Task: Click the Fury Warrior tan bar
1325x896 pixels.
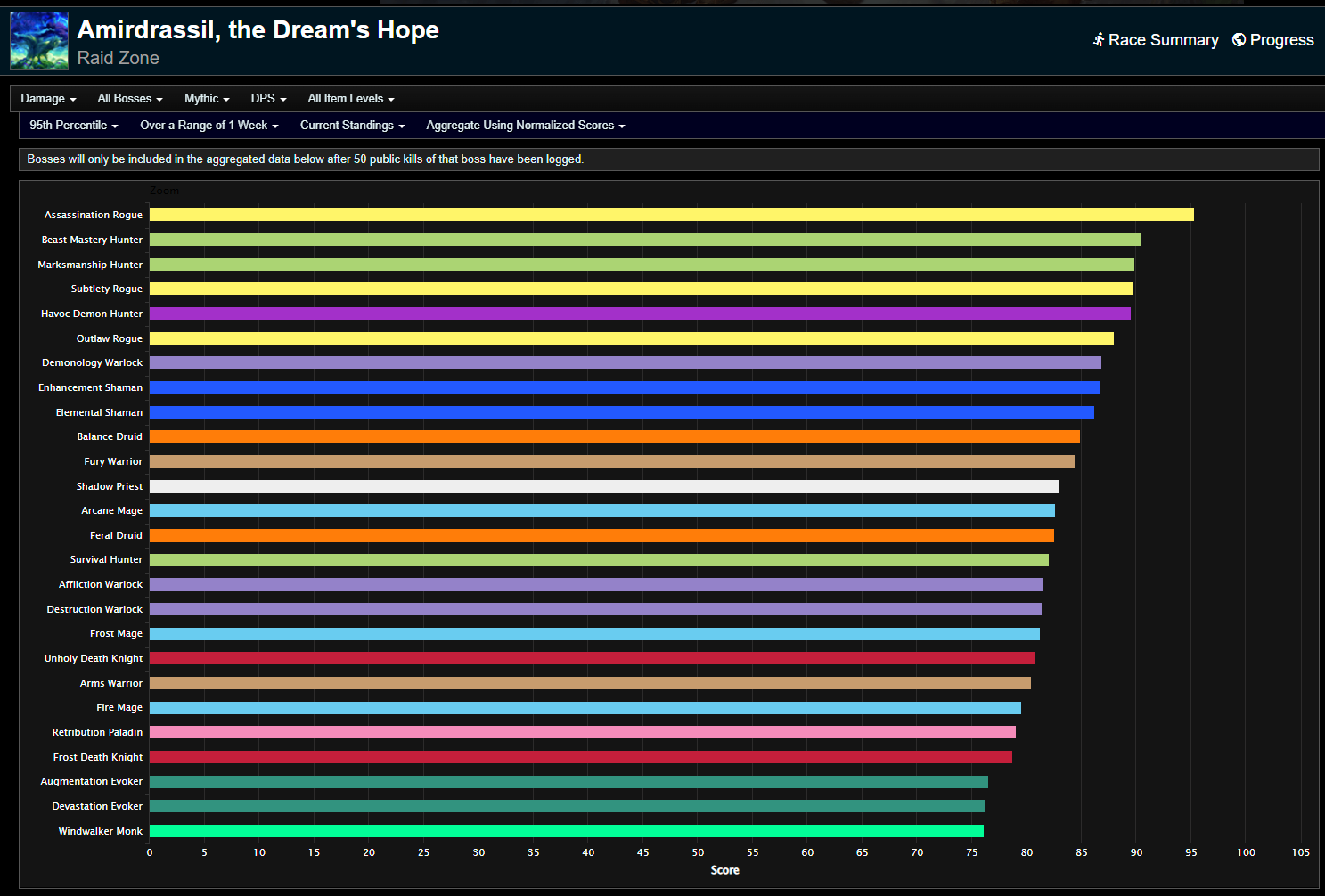Action: point(612,461)
